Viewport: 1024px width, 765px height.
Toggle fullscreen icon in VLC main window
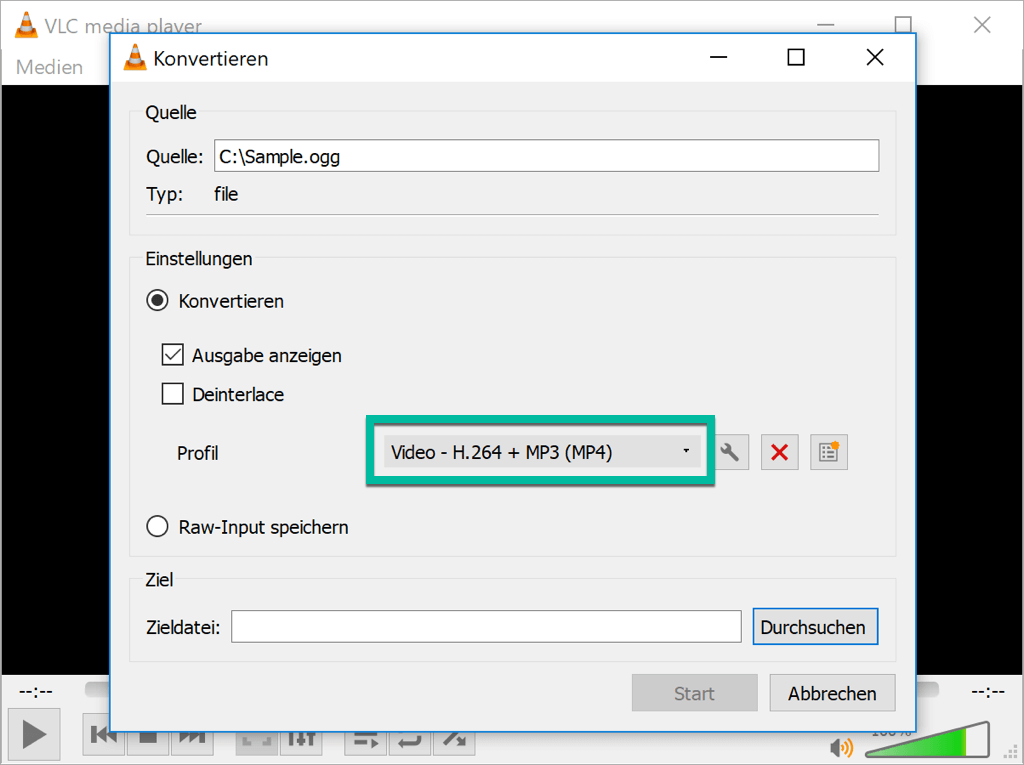click(x=257, y=740)
